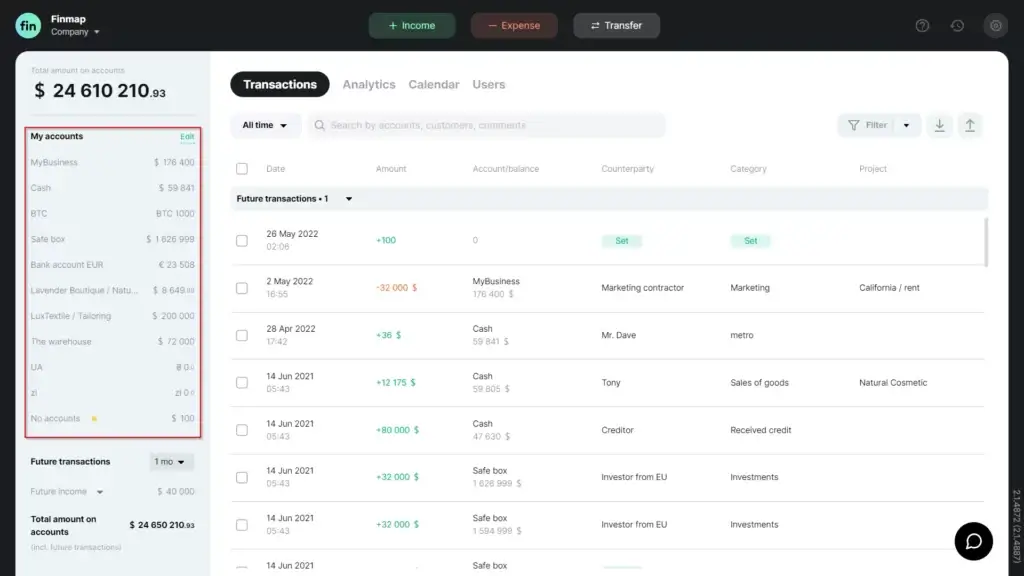Switch to the Transactions tab
Screen dimensions: 1024x576
click(x=280, y=84)
